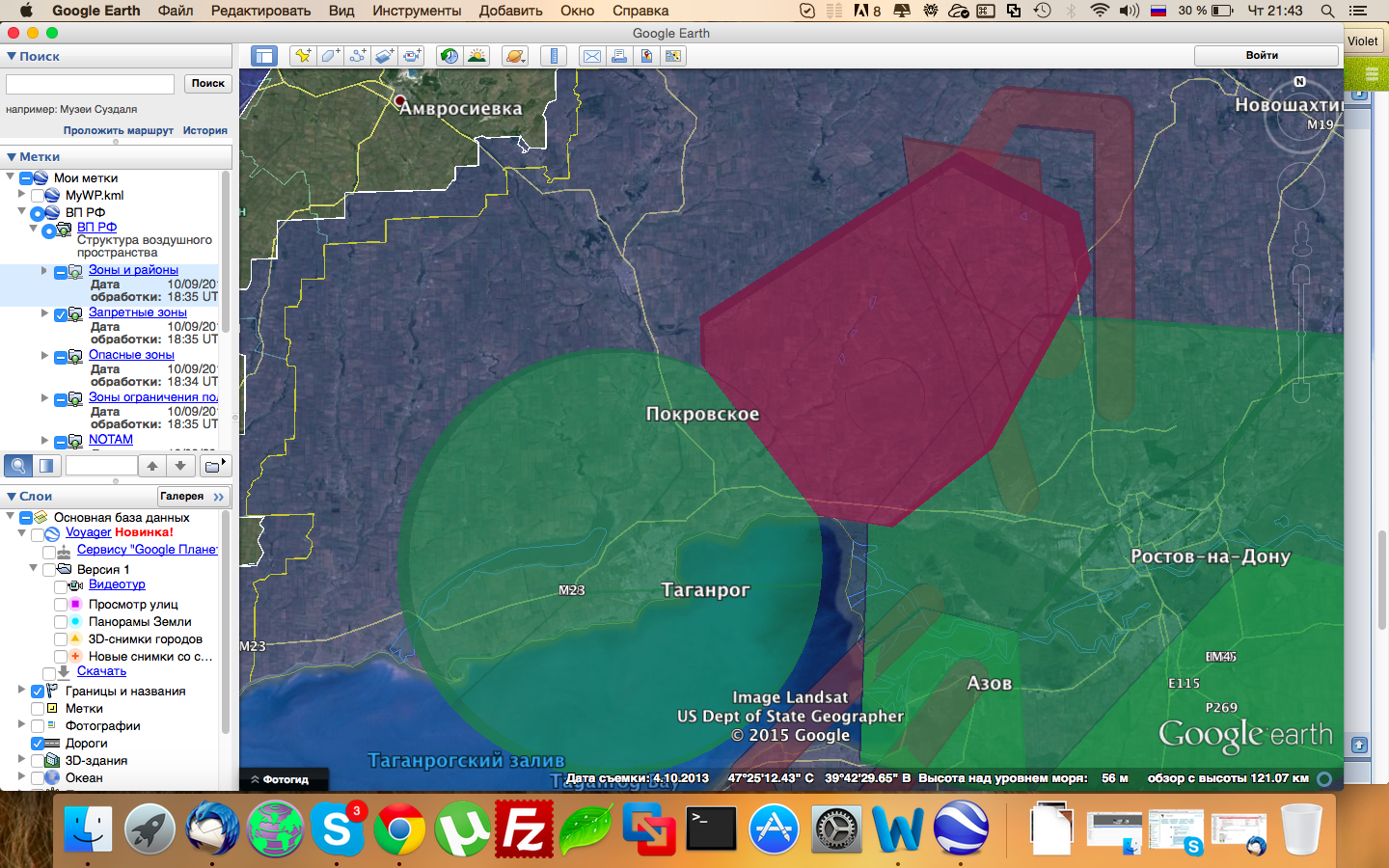
Task: Uncheck Границы и названия layer
Action: [38, 692]
